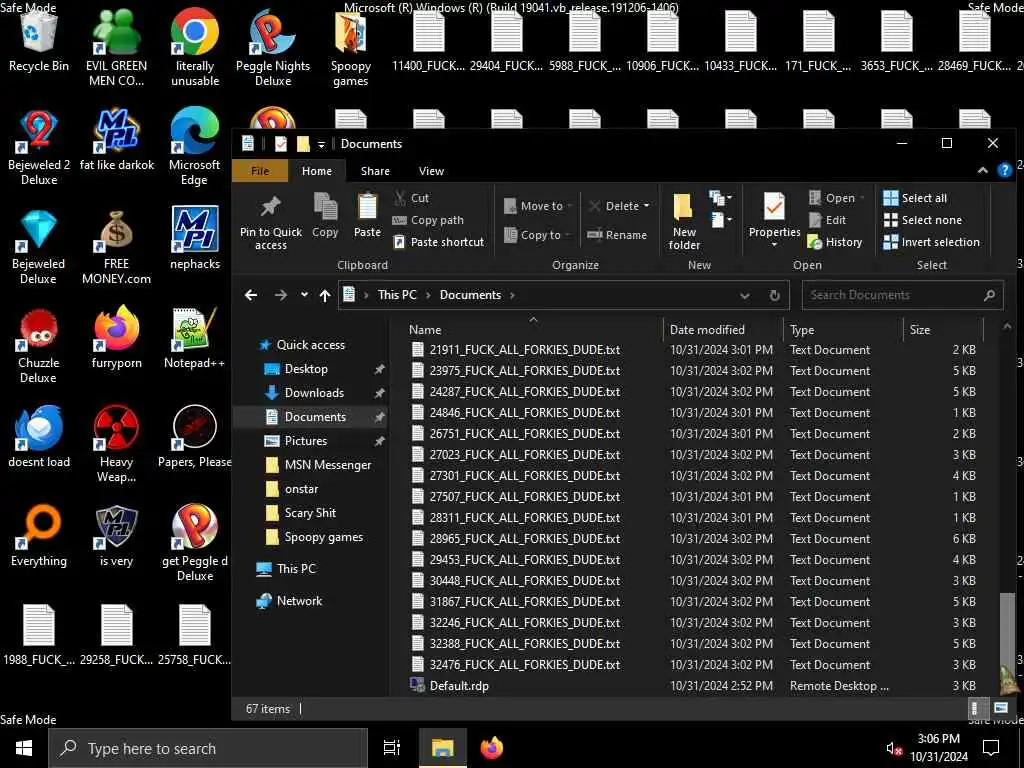
Task: Switch to the Share ribbon tab
Action: [375, 170]
